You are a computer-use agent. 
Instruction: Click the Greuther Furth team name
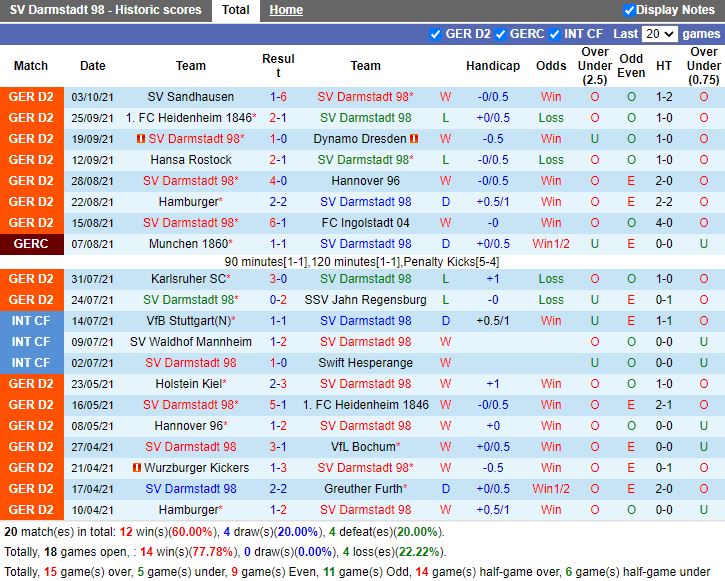pos(363,489)
